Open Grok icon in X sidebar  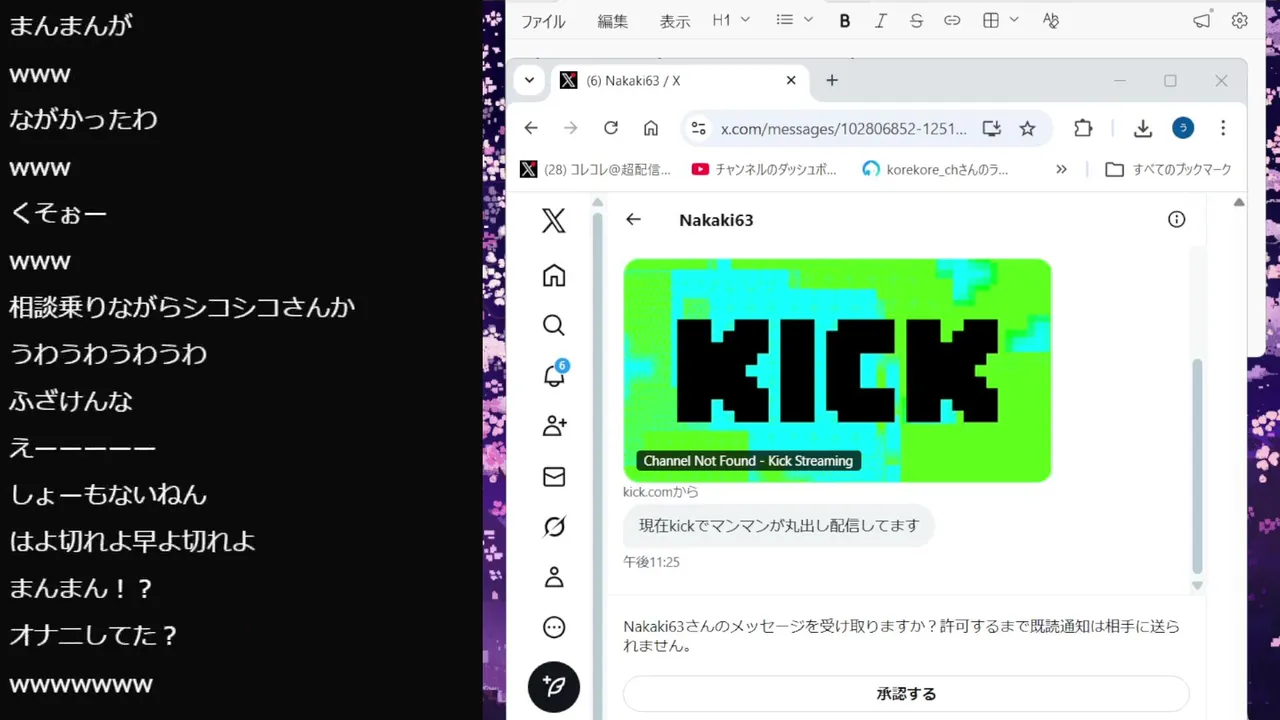pos(554,527)
